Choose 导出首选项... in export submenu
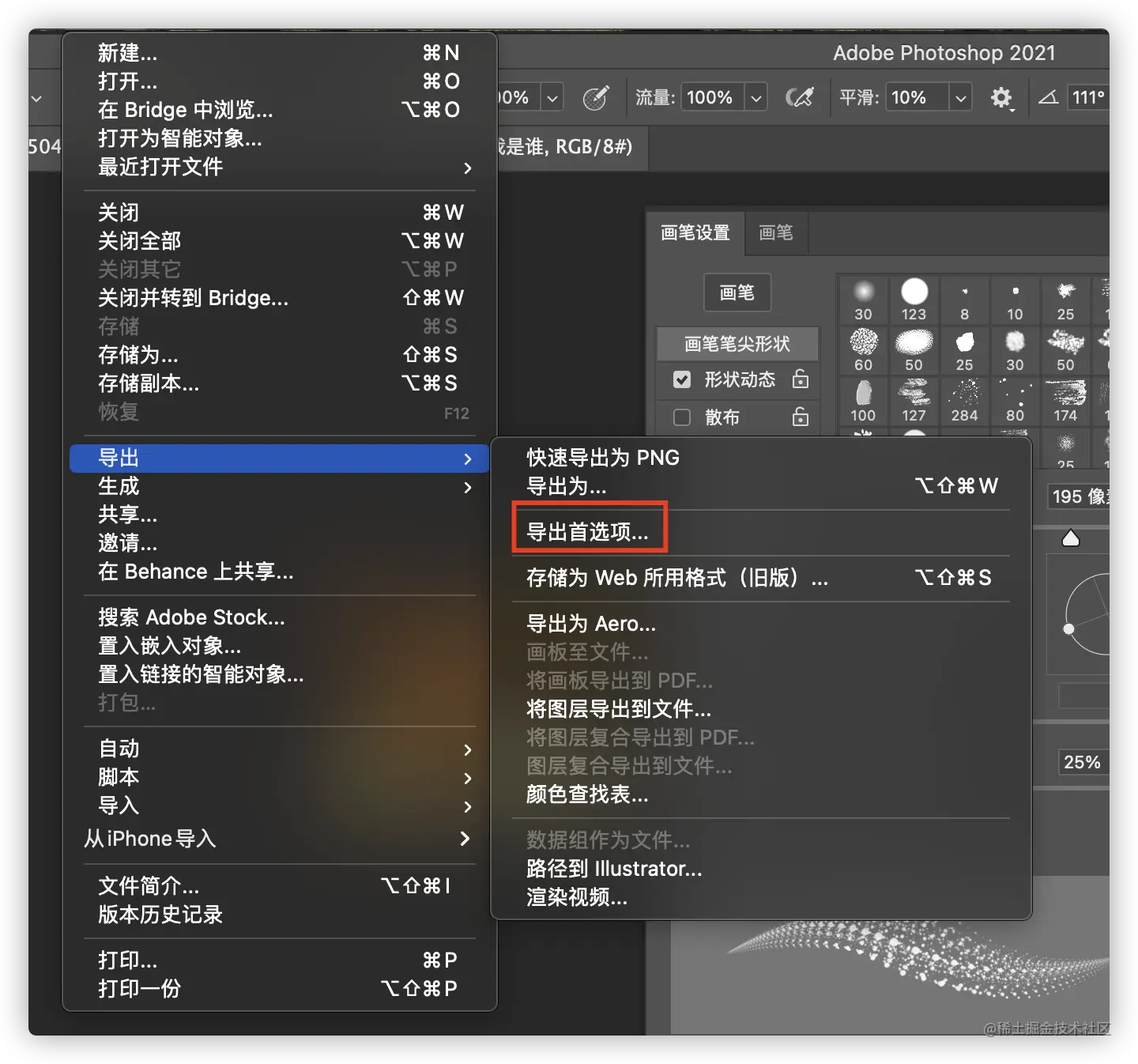The width and height of the screenshot is (1138, 1064). 587,532
